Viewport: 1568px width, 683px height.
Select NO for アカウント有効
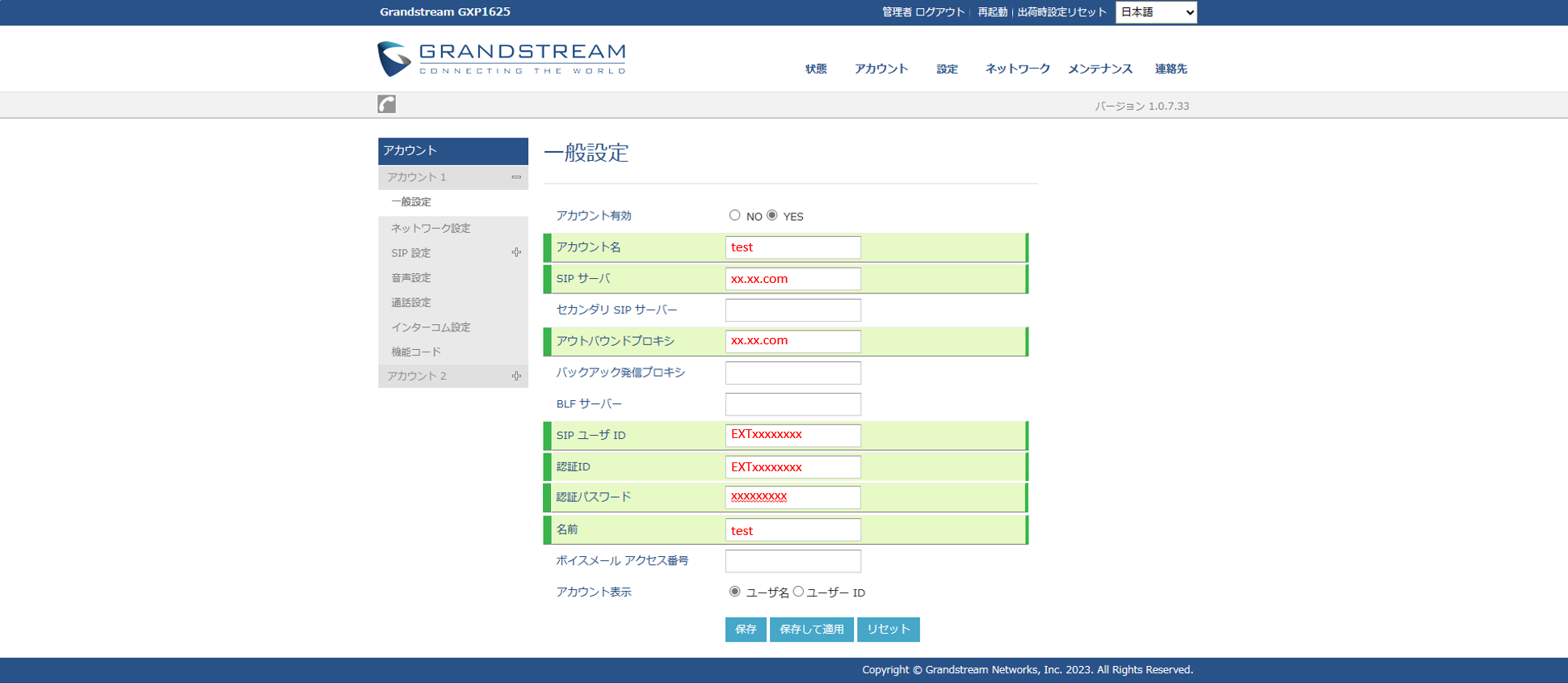pyautogui.click(x=734, y=215)
